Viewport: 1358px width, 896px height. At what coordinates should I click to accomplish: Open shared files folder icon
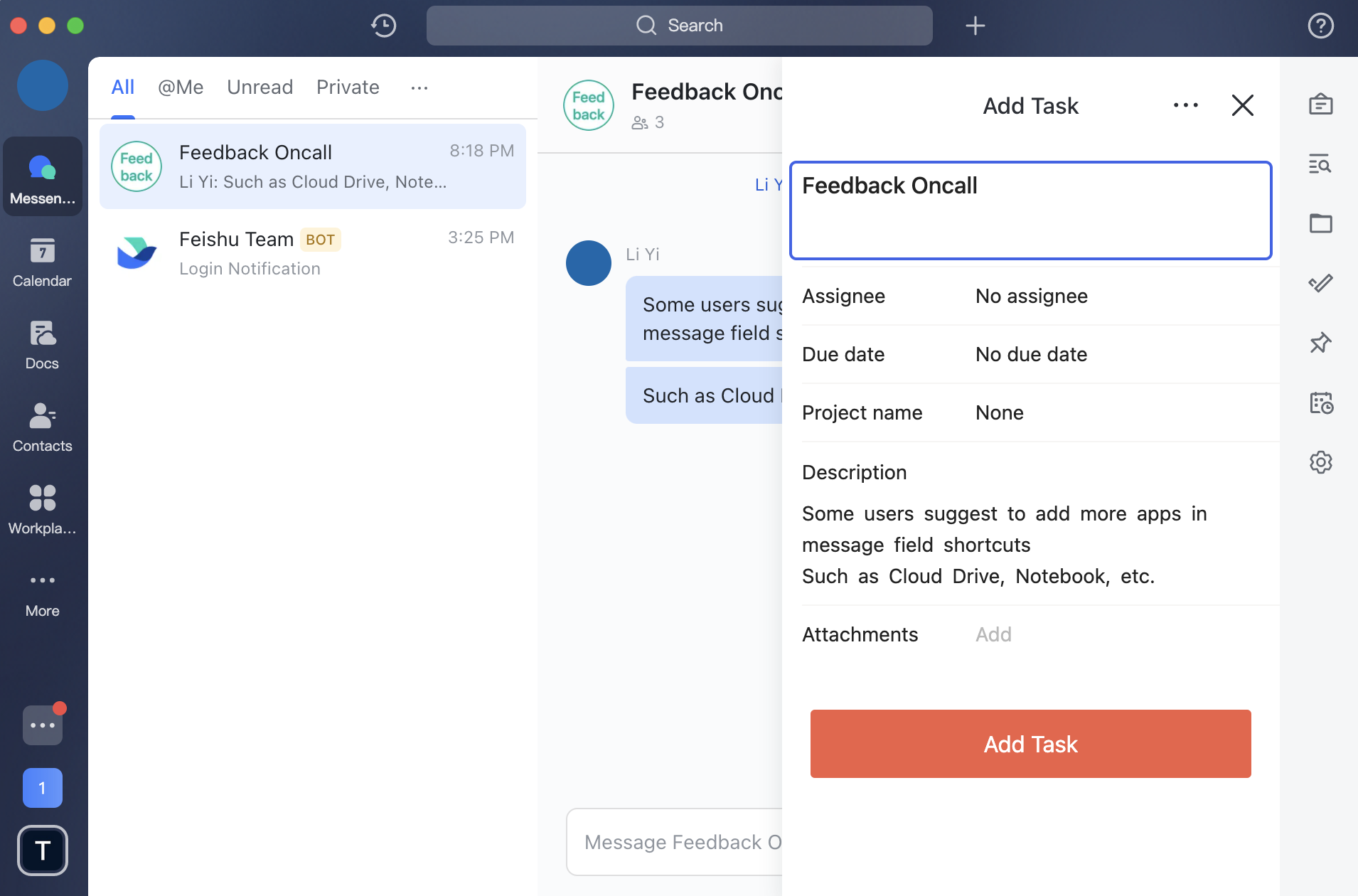[x=1321, y=223]
